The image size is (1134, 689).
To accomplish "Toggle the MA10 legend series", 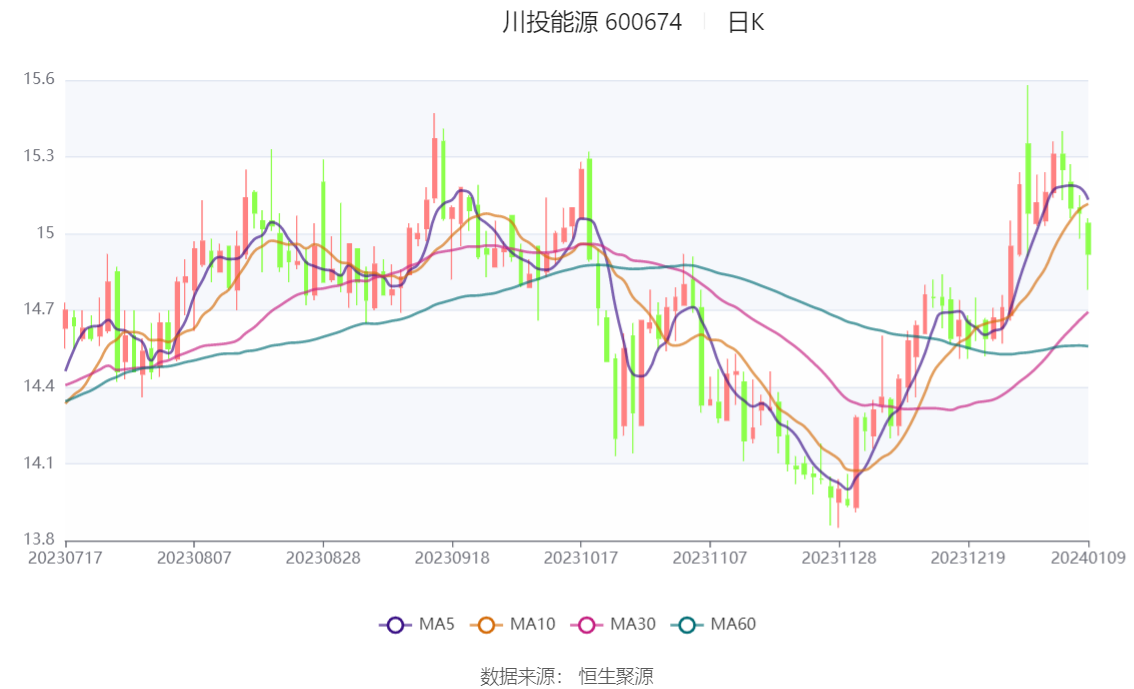I will point(513,625).
